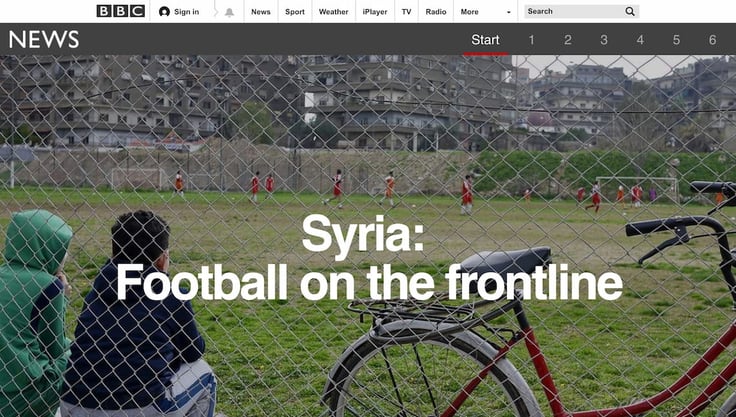This screenshot has height=417, width=736.
Task: Select the Start chapter tab
Action: pyautogui.click(x=485, y=40)
